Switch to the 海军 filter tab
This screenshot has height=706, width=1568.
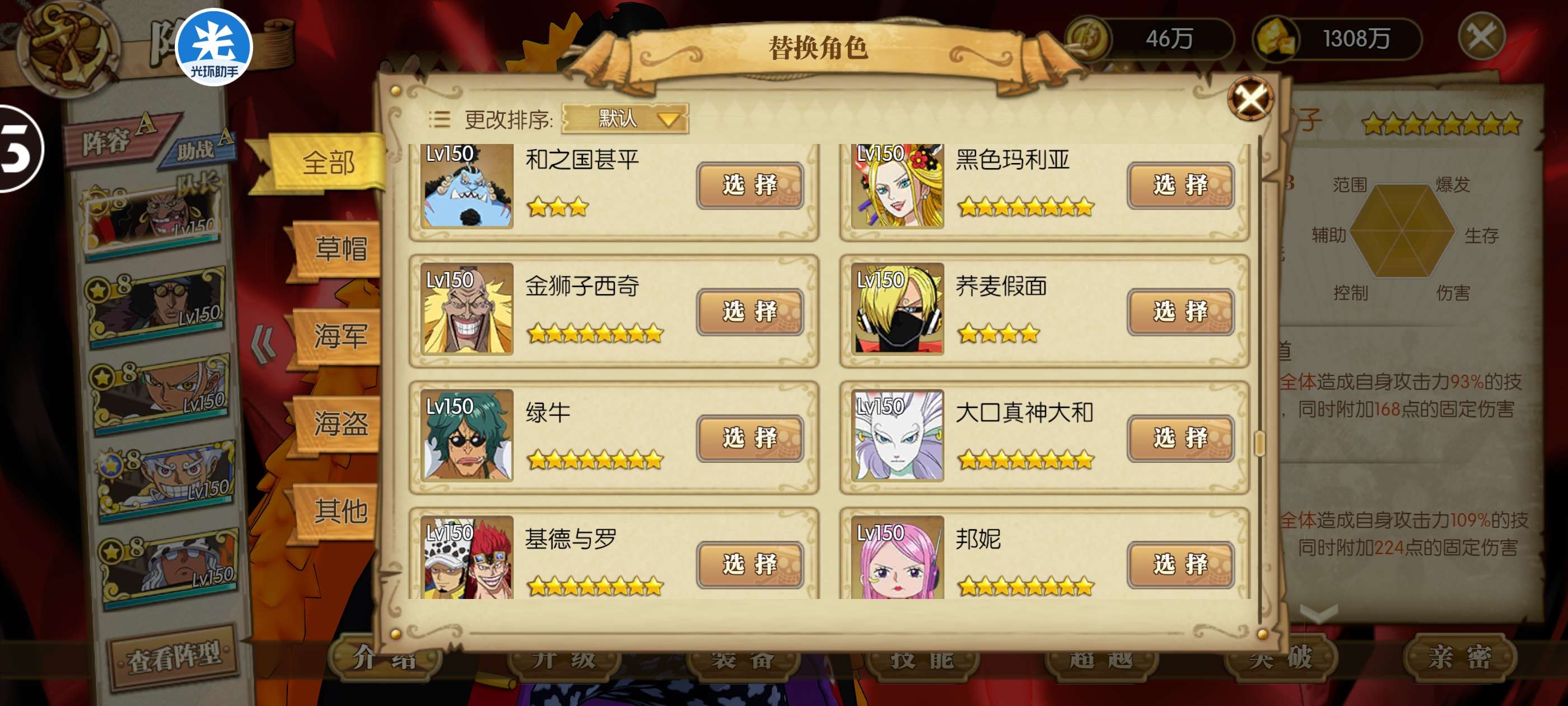pyautogui.click(x=338, y=336)
